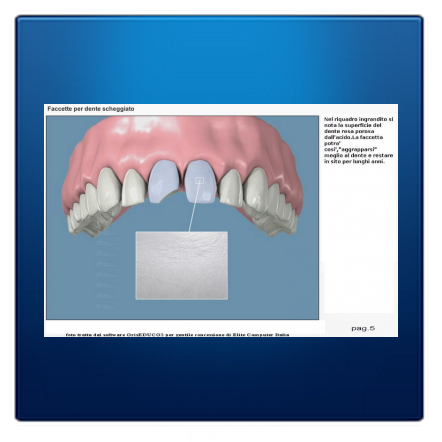442x442 pixels.
Task: Click the 'pag.5' page indicator
Action: (363, 328)
